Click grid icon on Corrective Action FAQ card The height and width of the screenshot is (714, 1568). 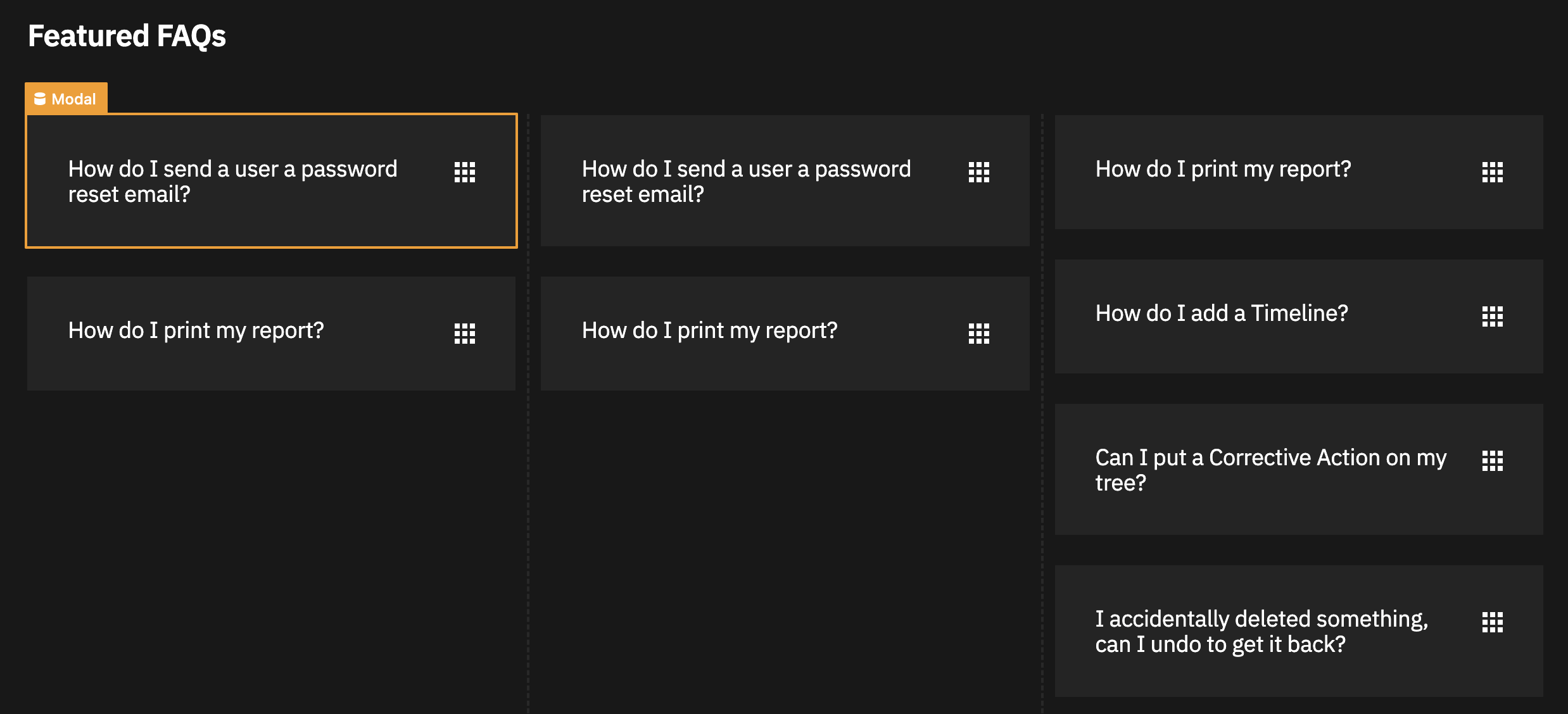(x=1492, y=460)
